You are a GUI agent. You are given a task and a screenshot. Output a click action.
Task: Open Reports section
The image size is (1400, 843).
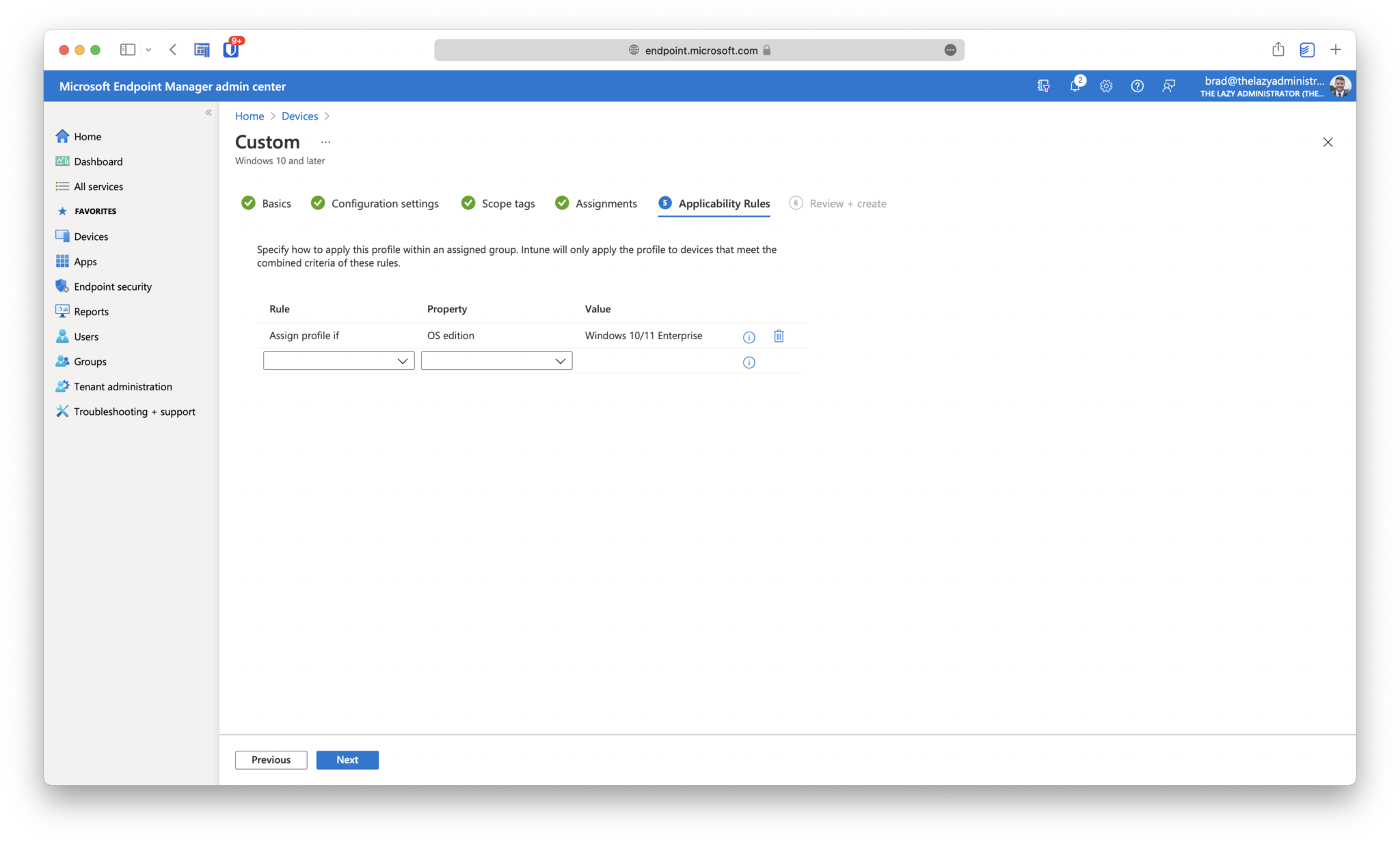(82, 311)
